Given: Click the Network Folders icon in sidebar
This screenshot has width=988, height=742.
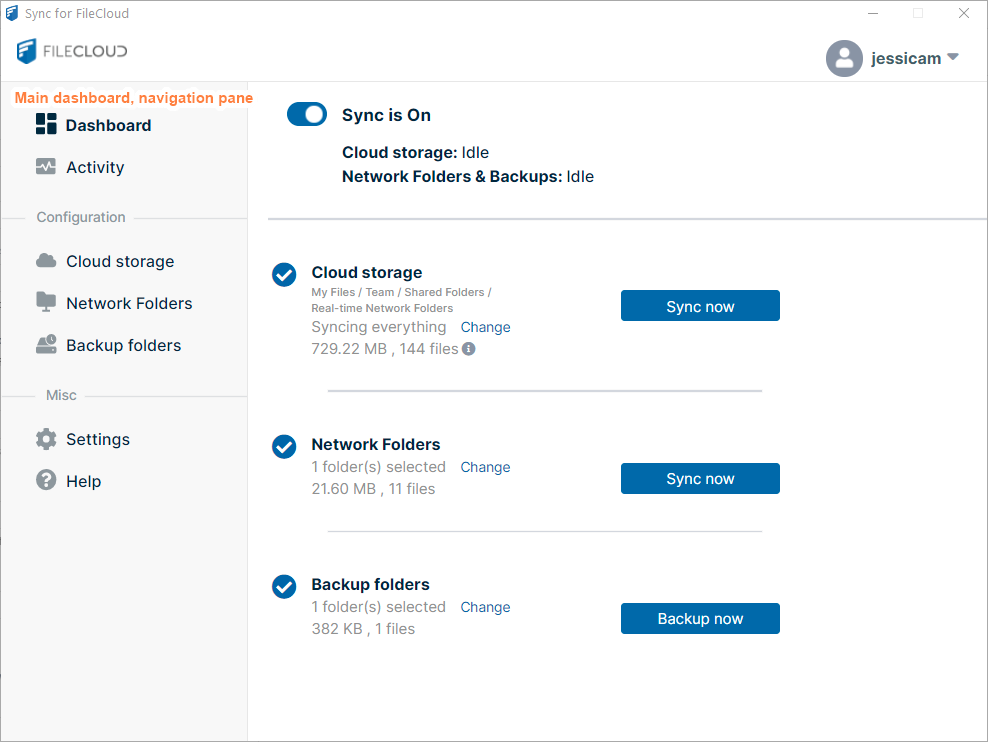Looking at the screenshot, I should click(46, 302).
